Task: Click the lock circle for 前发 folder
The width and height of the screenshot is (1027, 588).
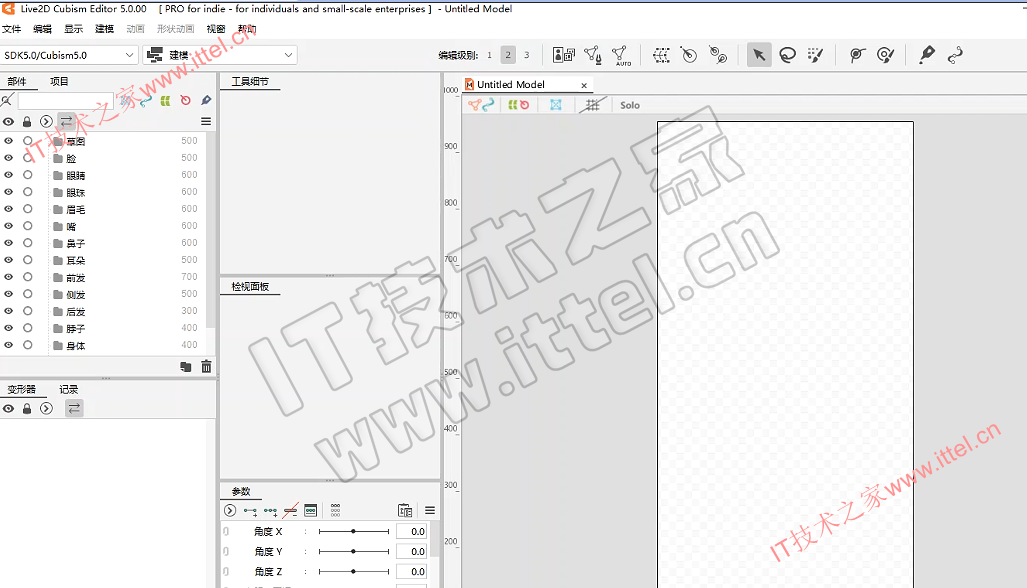Action: pyautogui.click(x=28, y=277)
